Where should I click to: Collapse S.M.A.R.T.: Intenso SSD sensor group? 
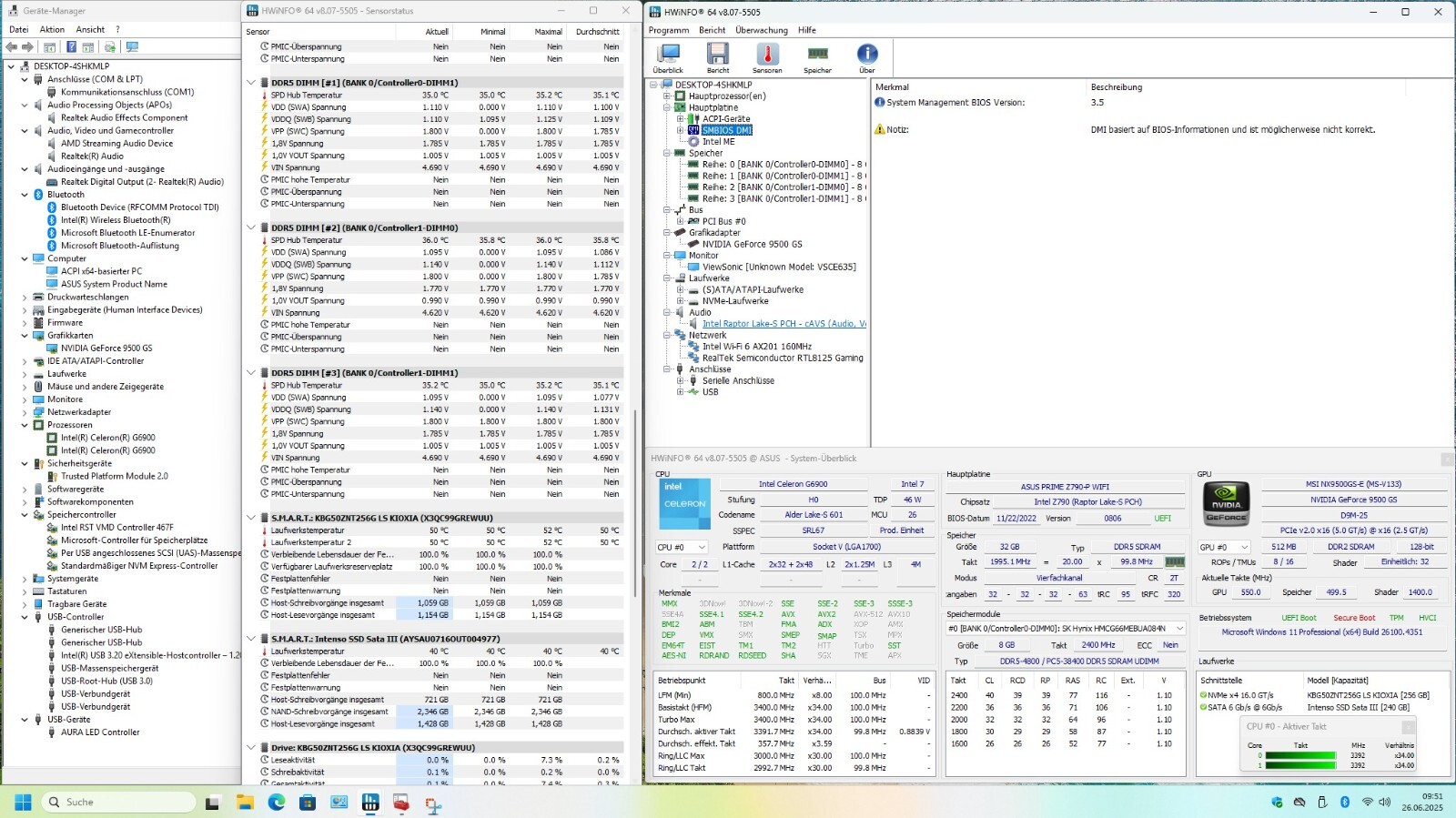tap(251, 639)
